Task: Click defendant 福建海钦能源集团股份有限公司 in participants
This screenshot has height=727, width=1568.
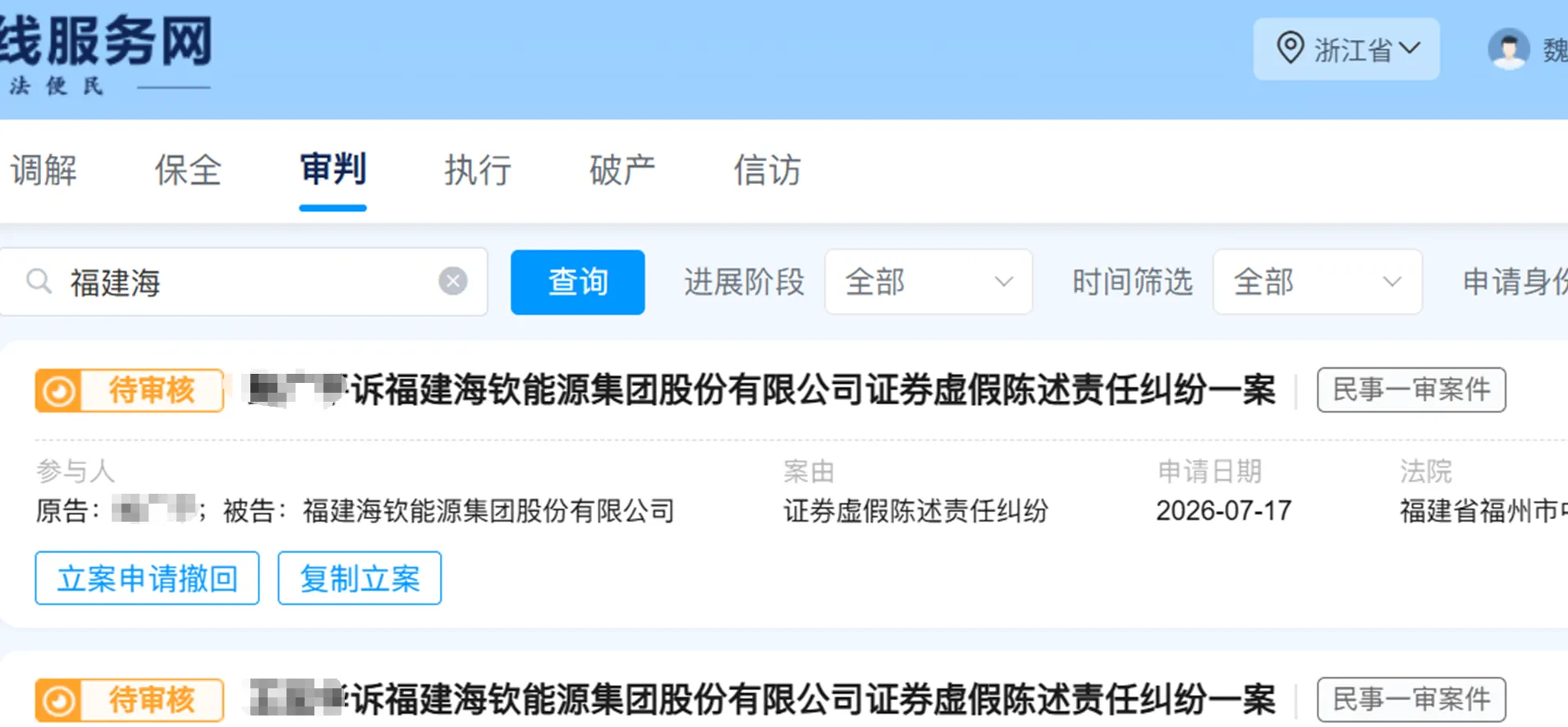Action: [488, 511]
